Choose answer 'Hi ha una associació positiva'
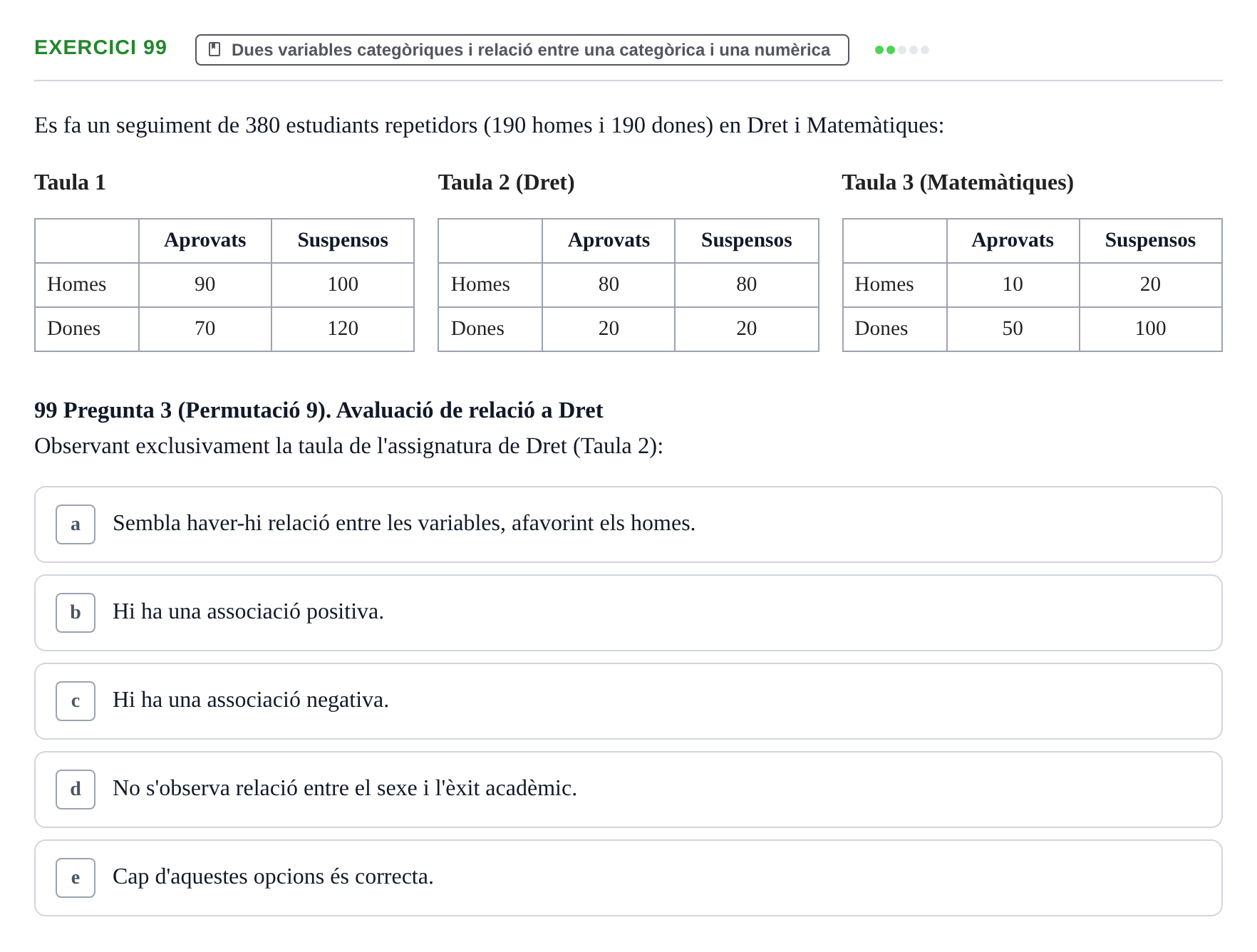Viewport: 1257px width, 952px height. (x=628, y=613)
